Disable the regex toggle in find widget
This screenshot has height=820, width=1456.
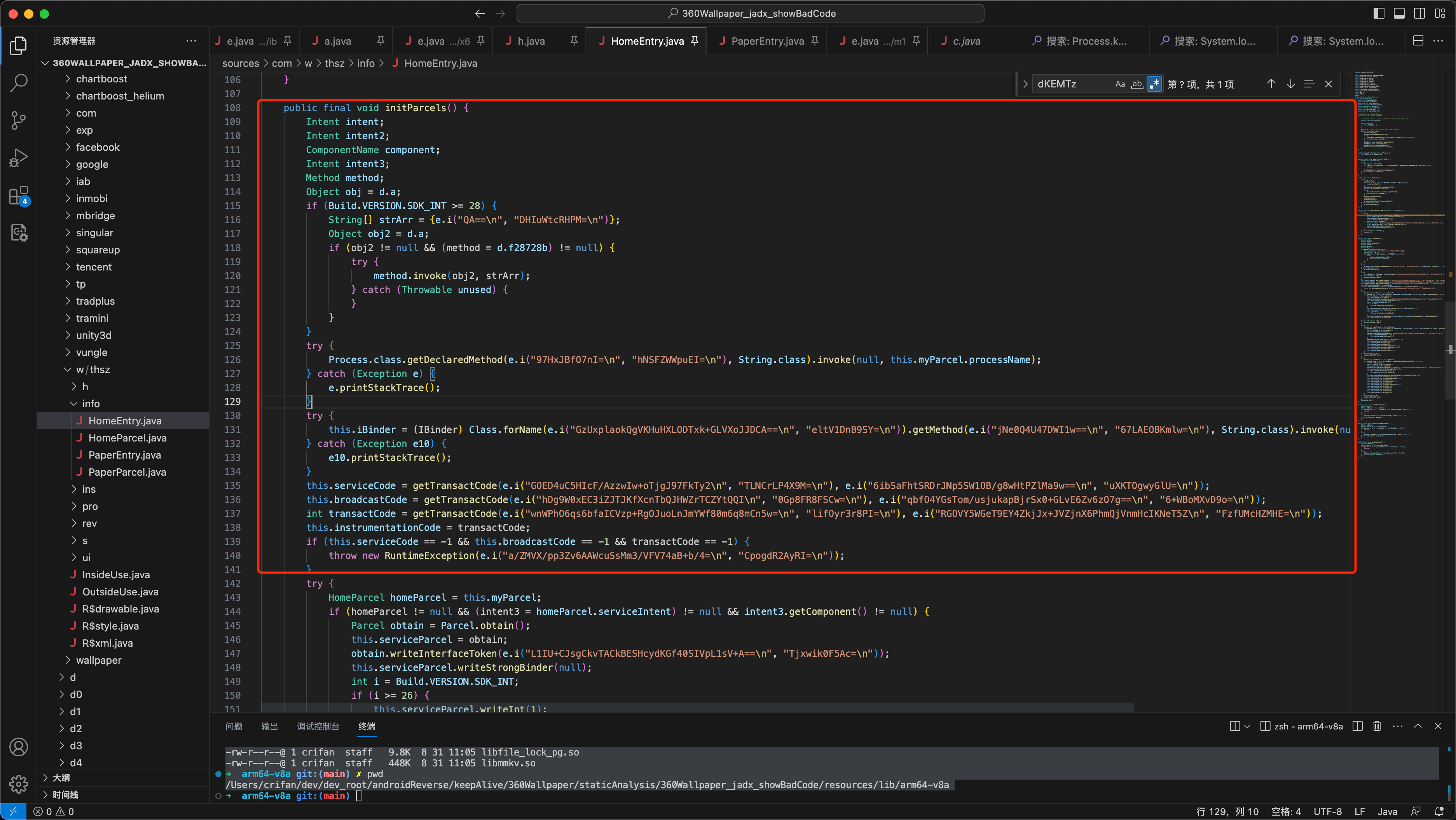coord(1155,84)
